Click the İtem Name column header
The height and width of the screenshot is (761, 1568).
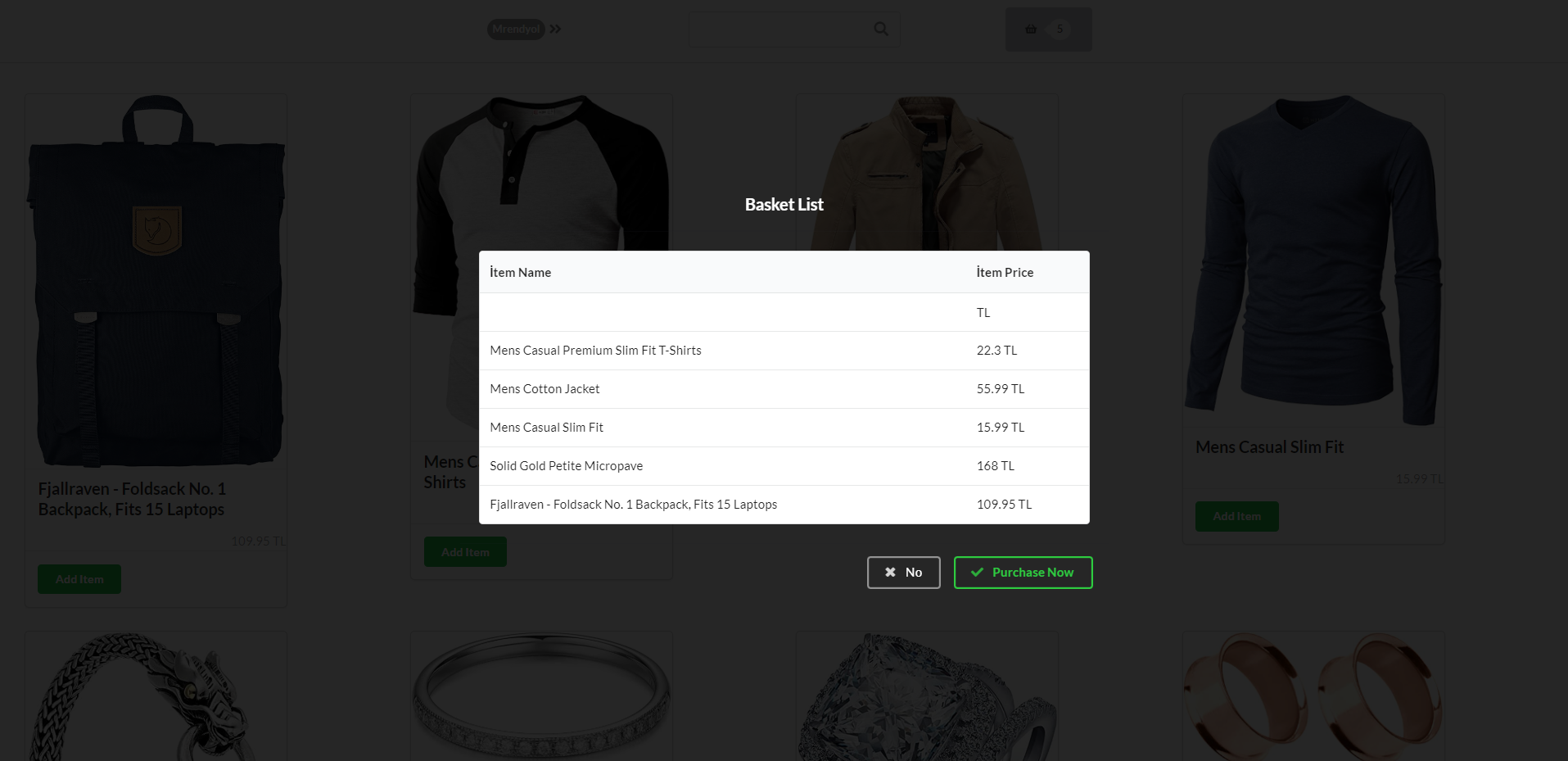coord(519,272)
